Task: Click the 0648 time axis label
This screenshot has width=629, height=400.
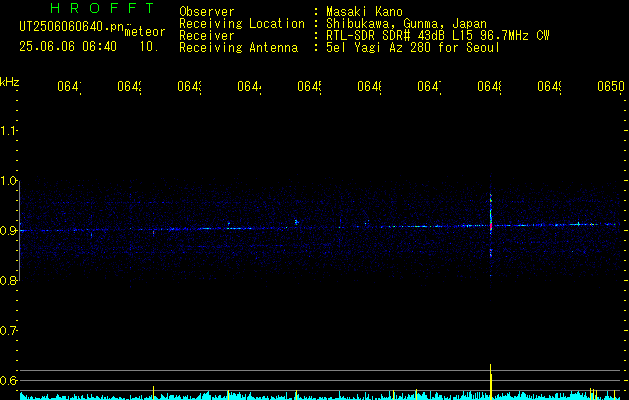Action: pyautogui.click(x=489, y=86)
